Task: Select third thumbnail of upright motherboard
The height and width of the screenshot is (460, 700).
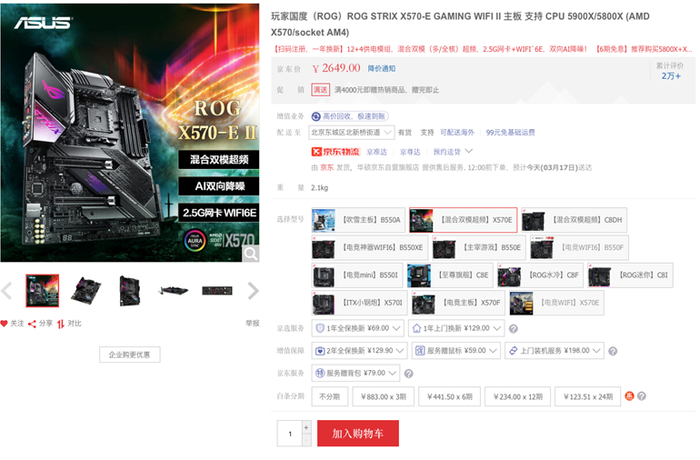Action: pyautogui.click(x=129, y=291)
